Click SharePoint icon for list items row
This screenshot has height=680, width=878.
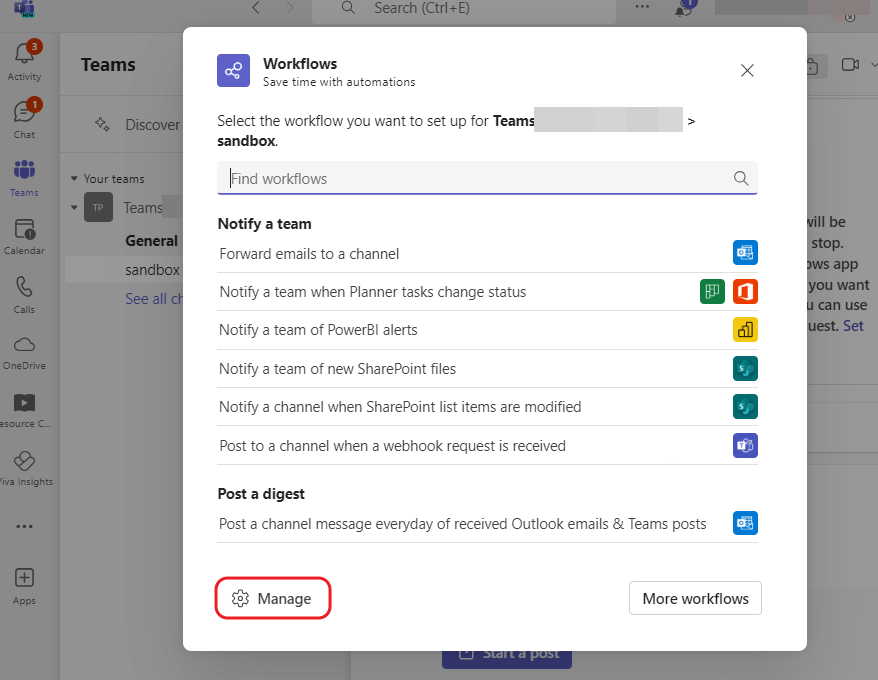[x=745, y=407]
